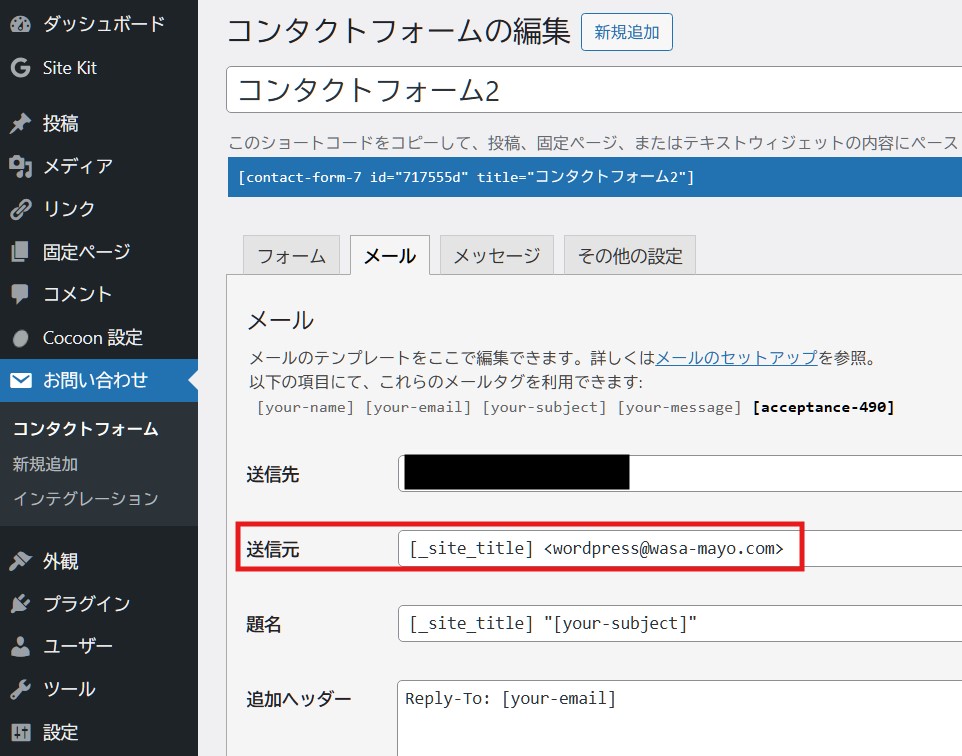This screenshot has width=962, height=756.
Task: Click the 追加ヘッダー text area
Action: tap(680, 718)
